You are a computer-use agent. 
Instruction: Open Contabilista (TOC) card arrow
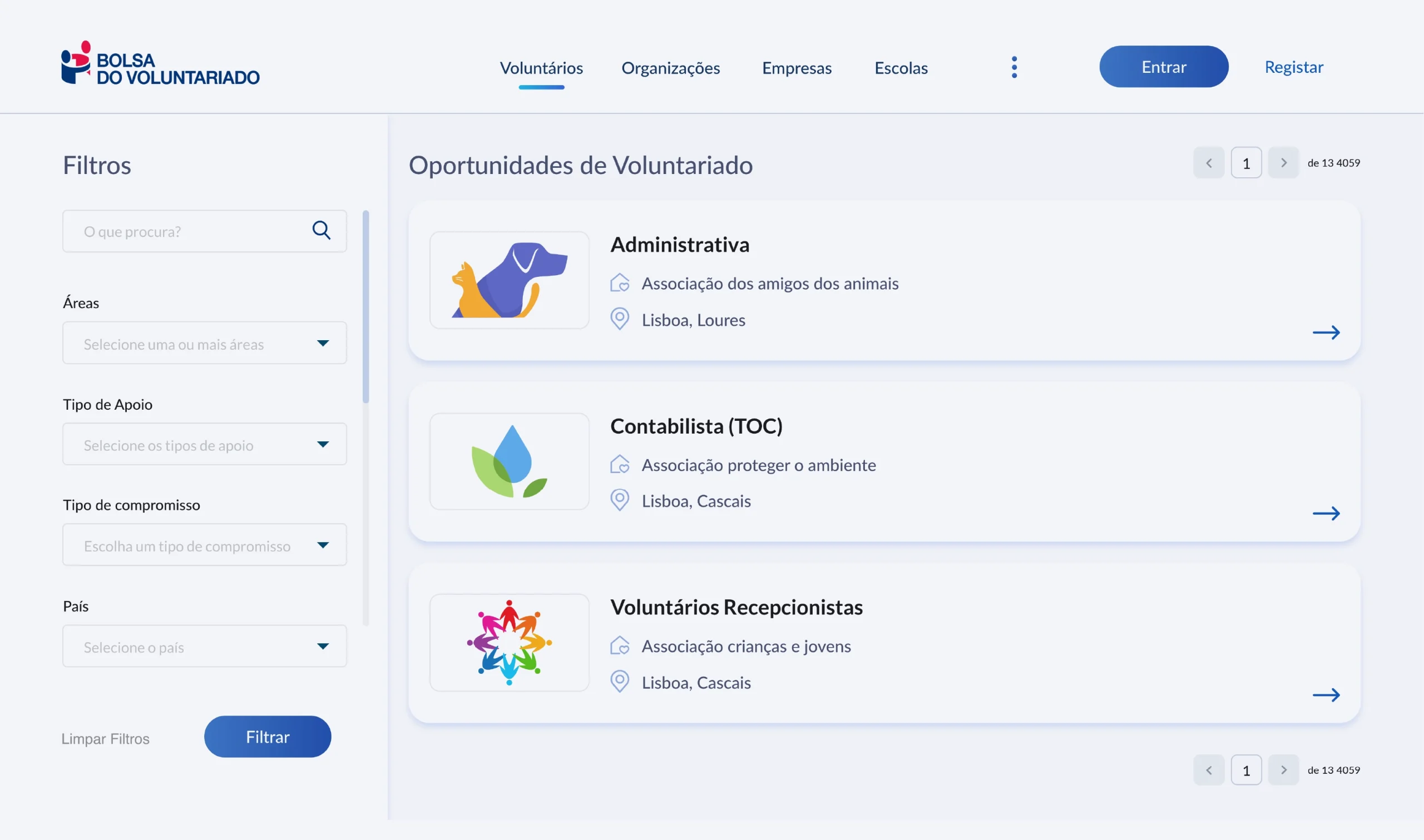pos(1326,514)
